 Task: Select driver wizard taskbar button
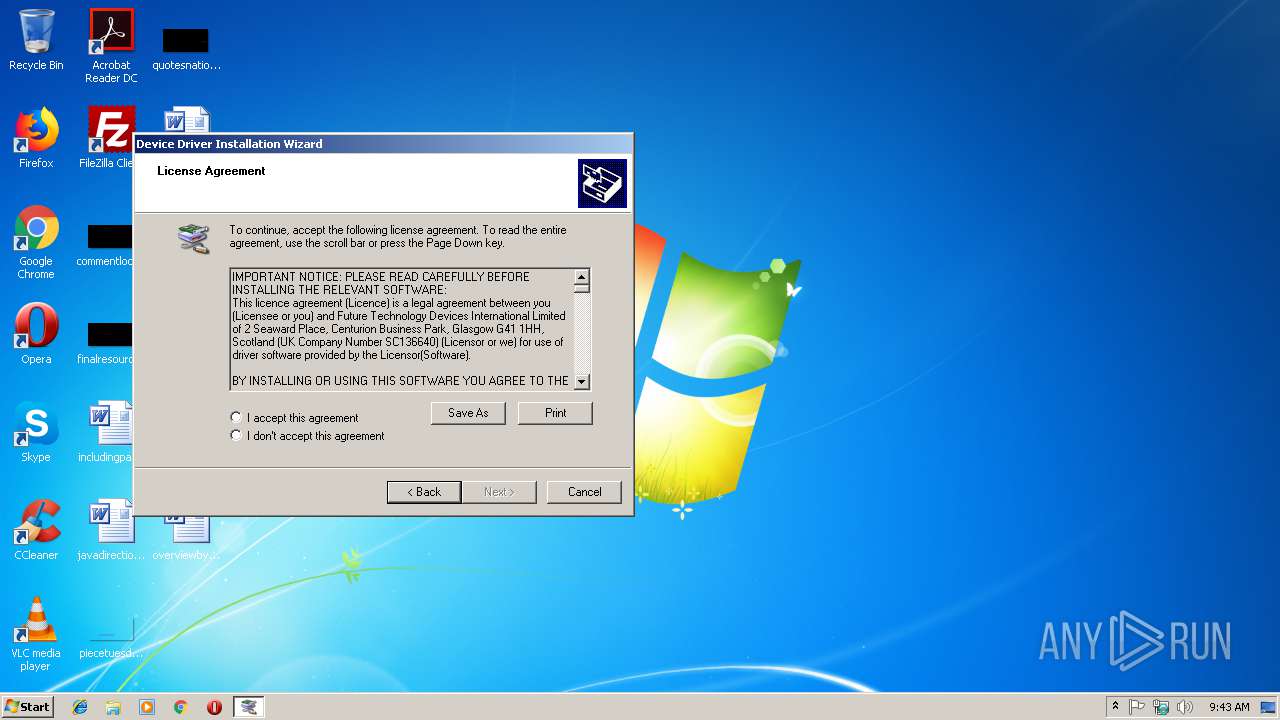pyautogui.click(x=249, y=707)
